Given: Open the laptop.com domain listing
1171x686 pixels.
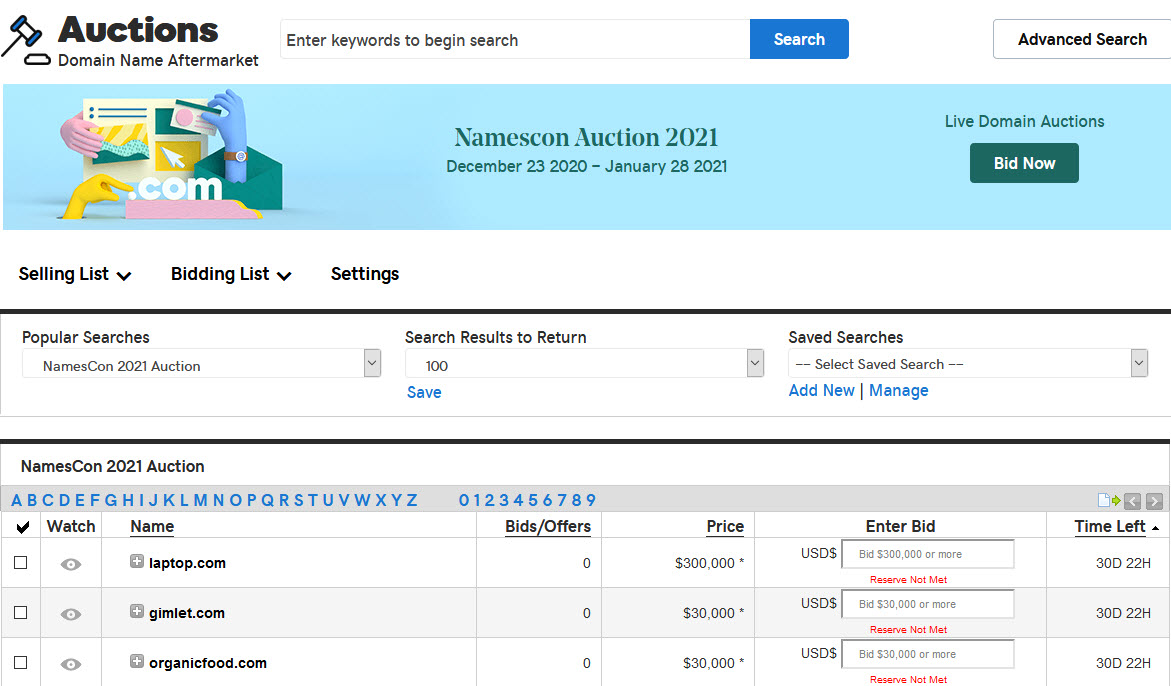Looking at the screenshot, I should [x=187, y=563].
